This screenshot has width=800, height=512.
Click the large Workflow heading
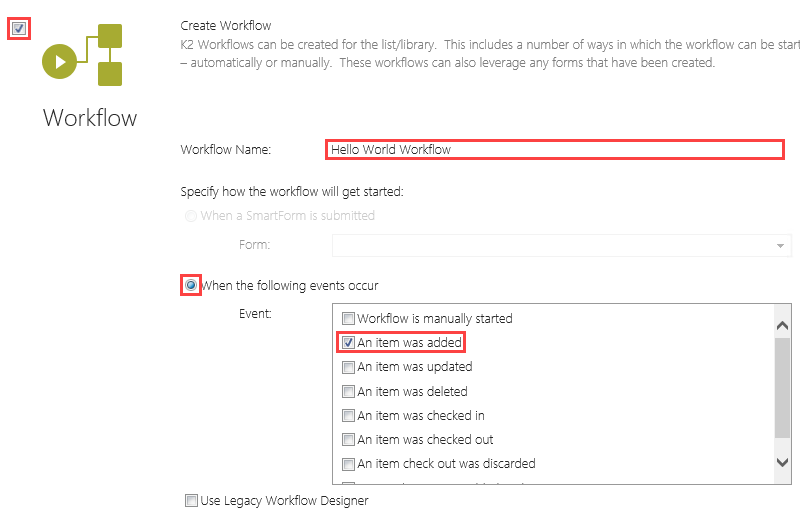tap(90, 118)
